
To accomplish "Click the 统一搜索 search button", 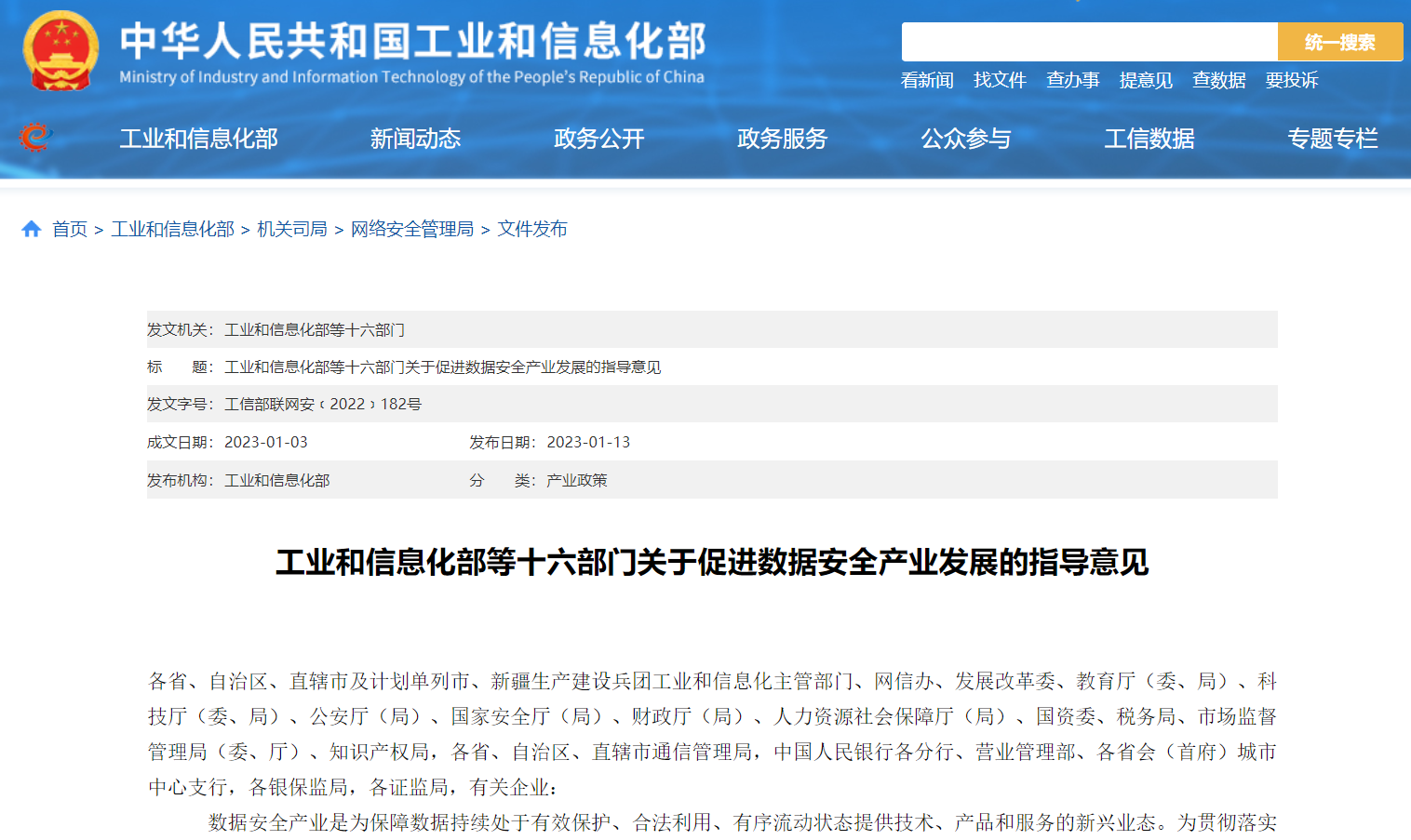I will pyautogui.click(x=1339, y=41).
